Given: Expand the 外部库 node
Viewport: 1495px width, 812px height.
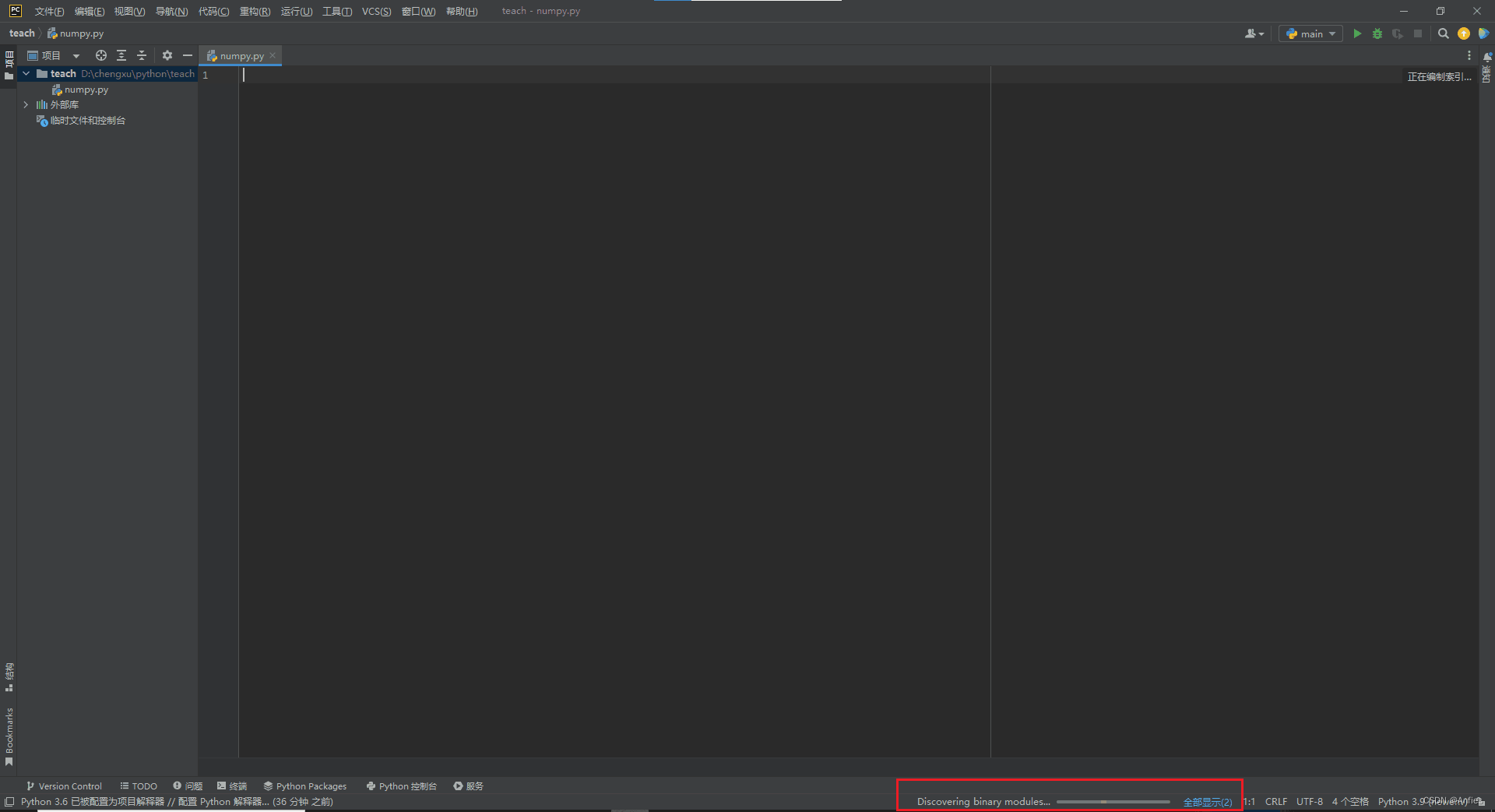Looking at the screenshot, I should [x=26, y=104].
